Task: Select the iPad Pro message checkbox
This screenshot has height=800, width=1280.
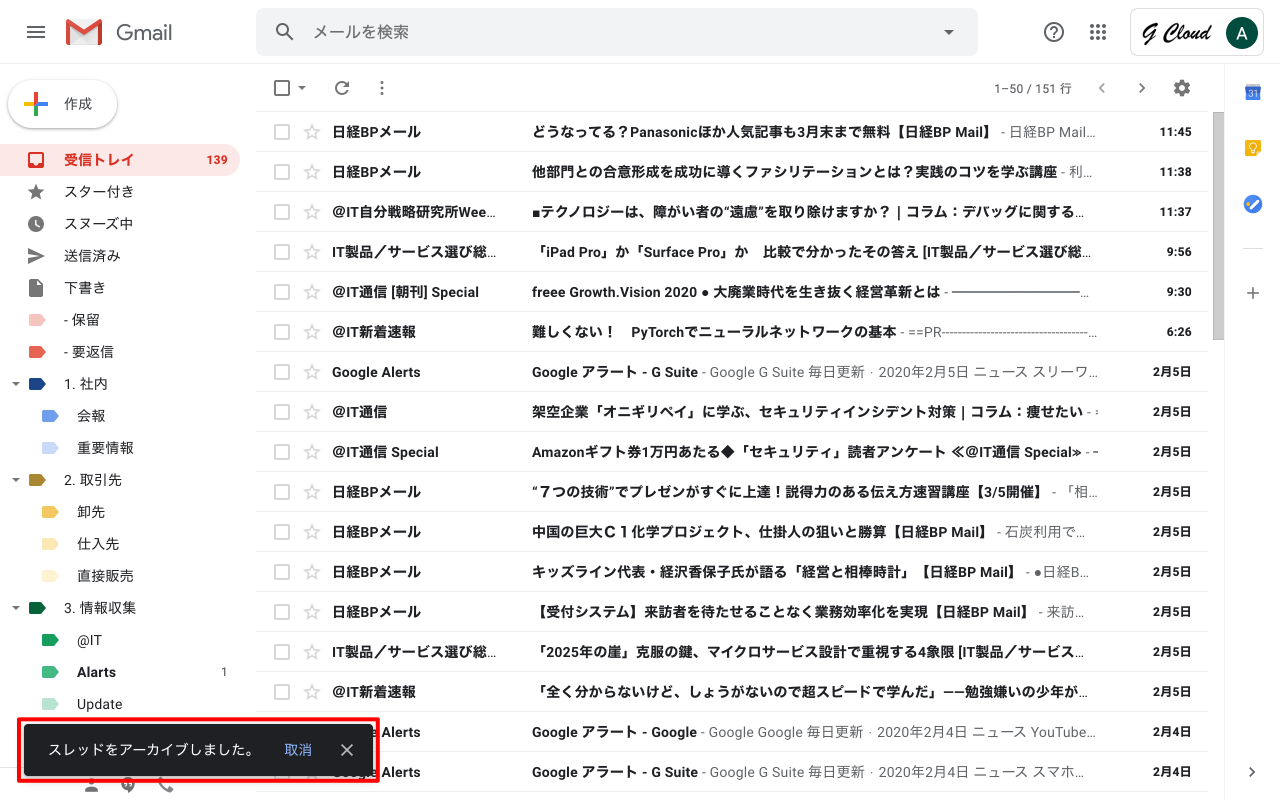Action: (x=282, y=252)
